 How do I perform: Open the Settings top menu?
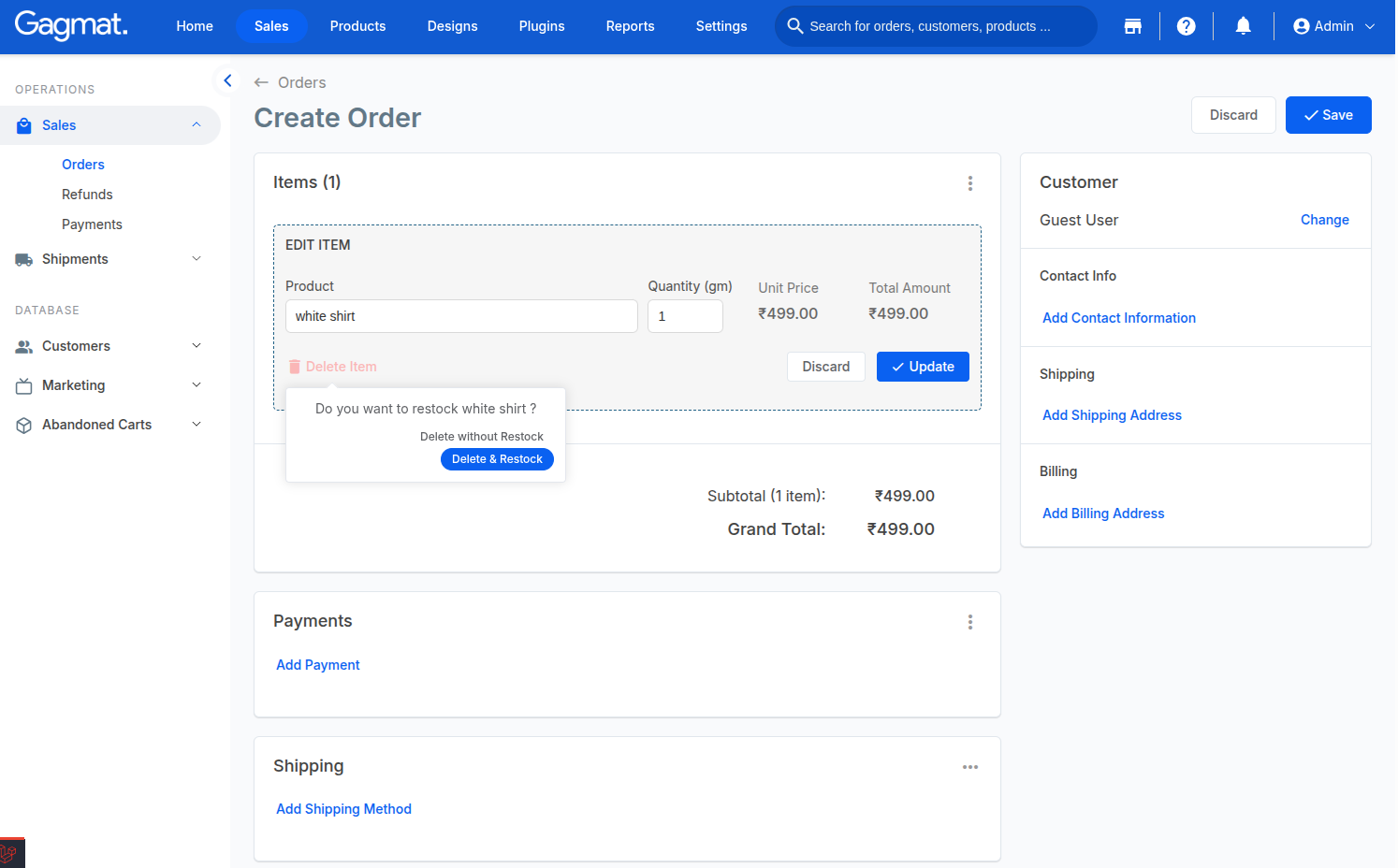pyautogui.click(x=721, y=26)
